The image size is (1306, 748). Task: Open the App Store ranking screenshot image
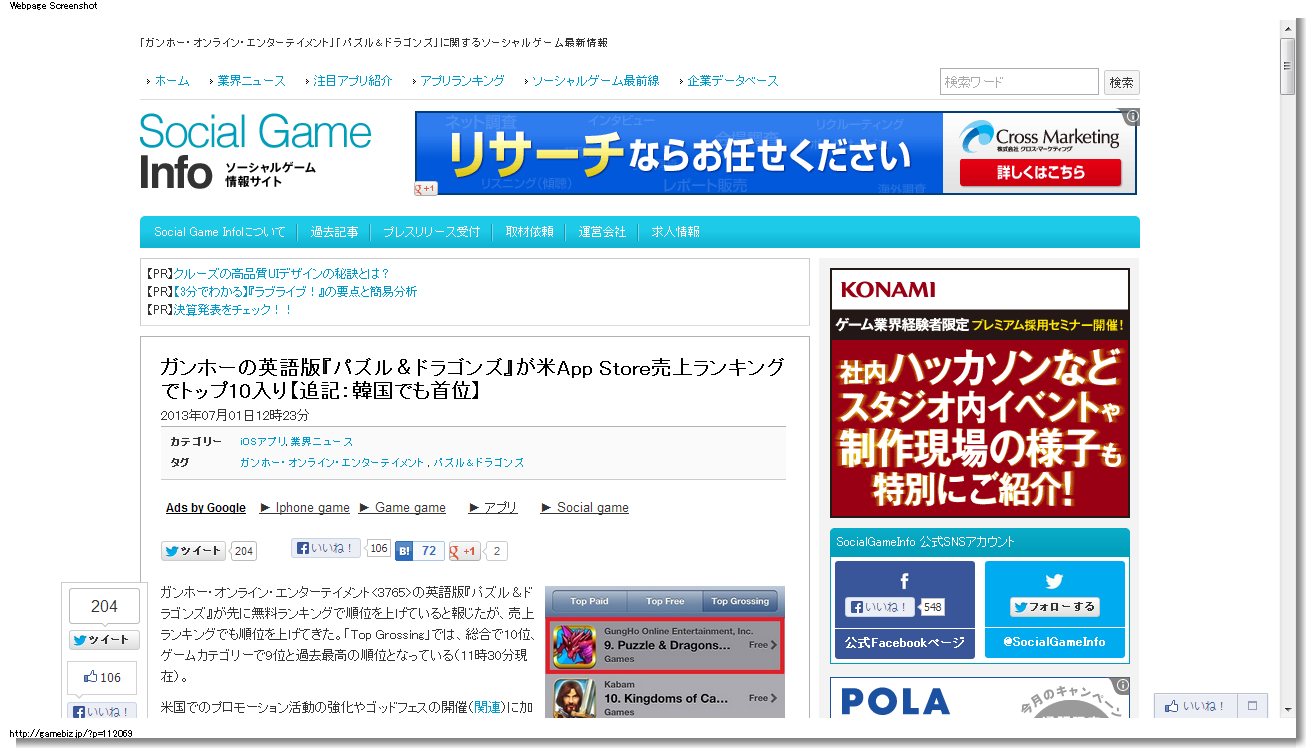[665, 652]
